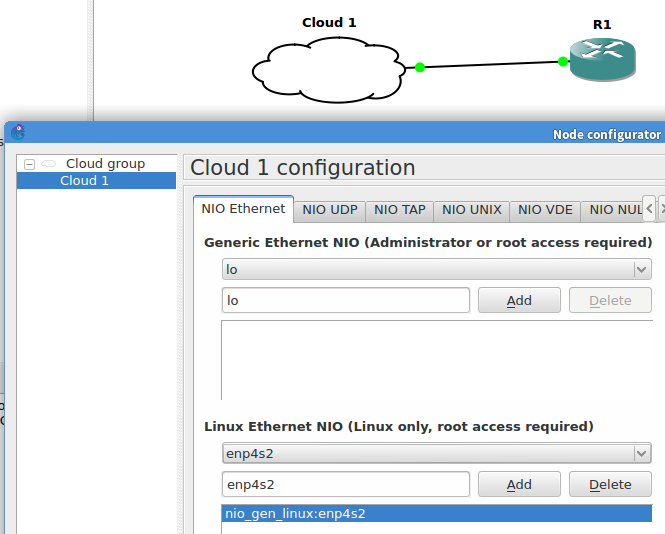Click the green link endpoint near R1
Viewport: 665px width, 534px height.
563,62
